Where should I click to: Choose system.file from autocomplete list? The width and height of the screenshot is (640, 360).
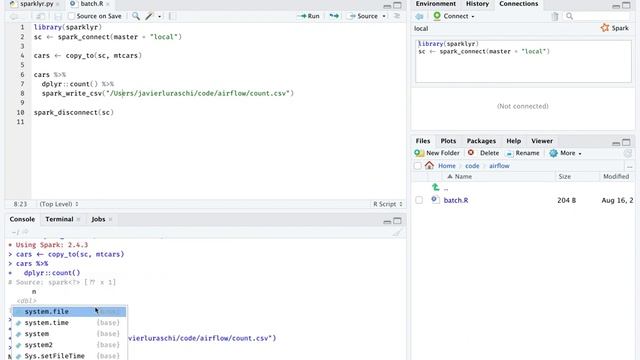[69, 312]
